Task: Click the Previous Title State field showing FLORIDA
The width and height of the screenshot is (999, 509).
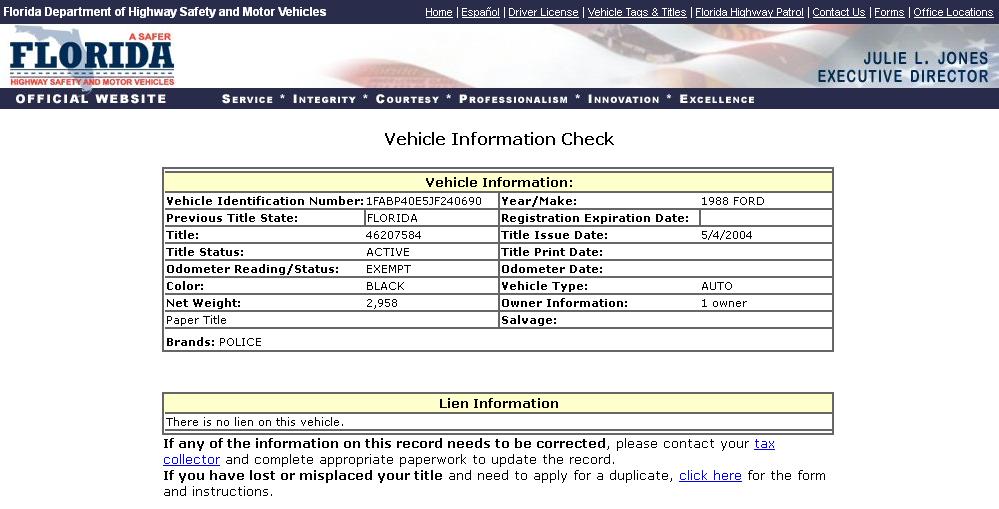Action: [x=430, y=218]
